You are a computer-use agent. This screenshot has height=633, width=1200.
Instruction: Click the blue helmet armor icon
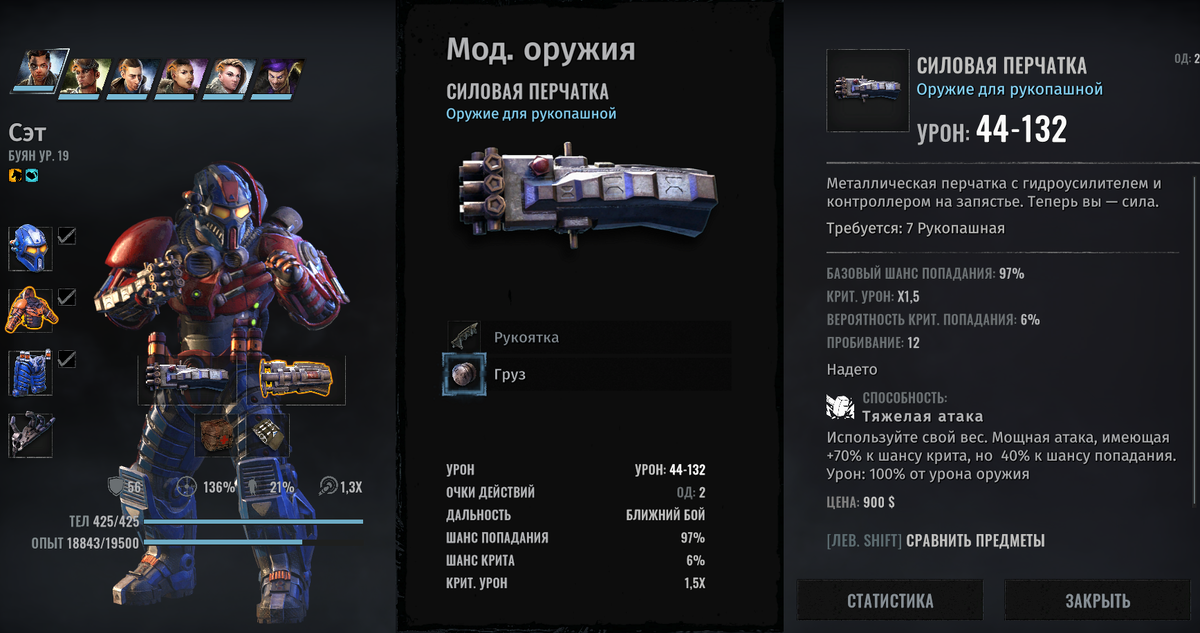(30, 247)
